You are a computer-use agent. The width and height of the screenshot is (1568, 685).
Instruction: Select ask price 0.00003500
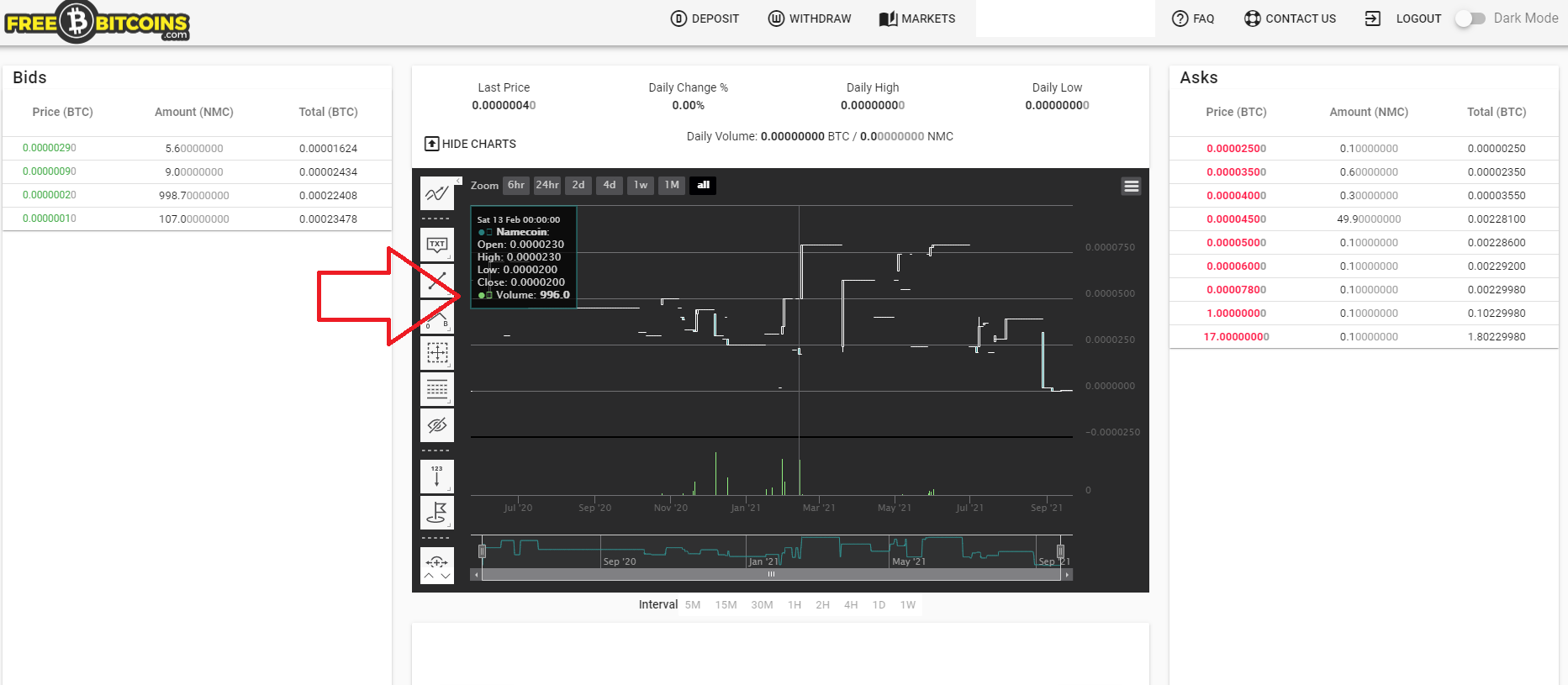pyautogui.click(x=1236, y=172)
